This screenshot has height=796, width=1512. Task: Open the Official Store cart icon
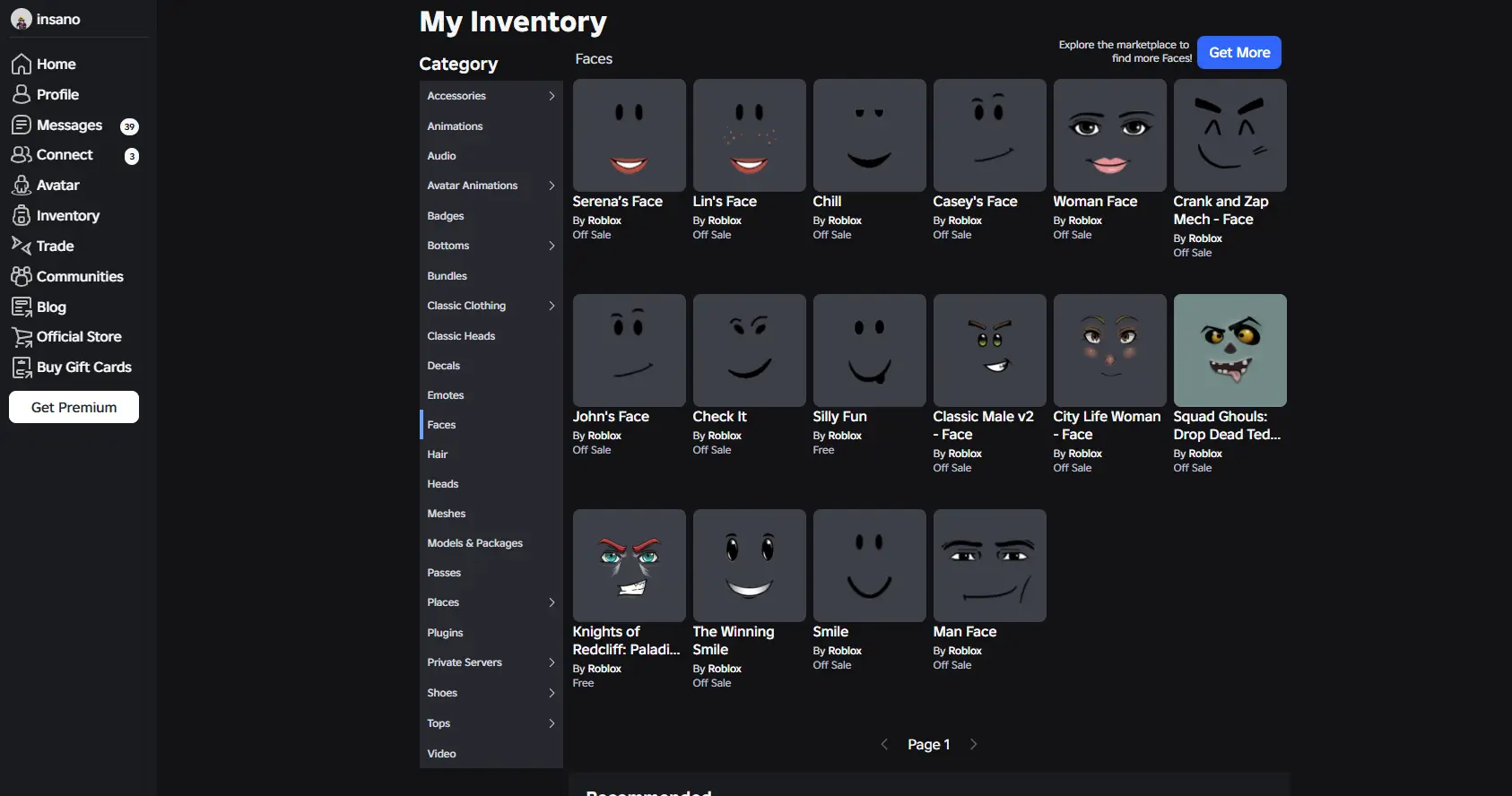click(x=22, y=337)
